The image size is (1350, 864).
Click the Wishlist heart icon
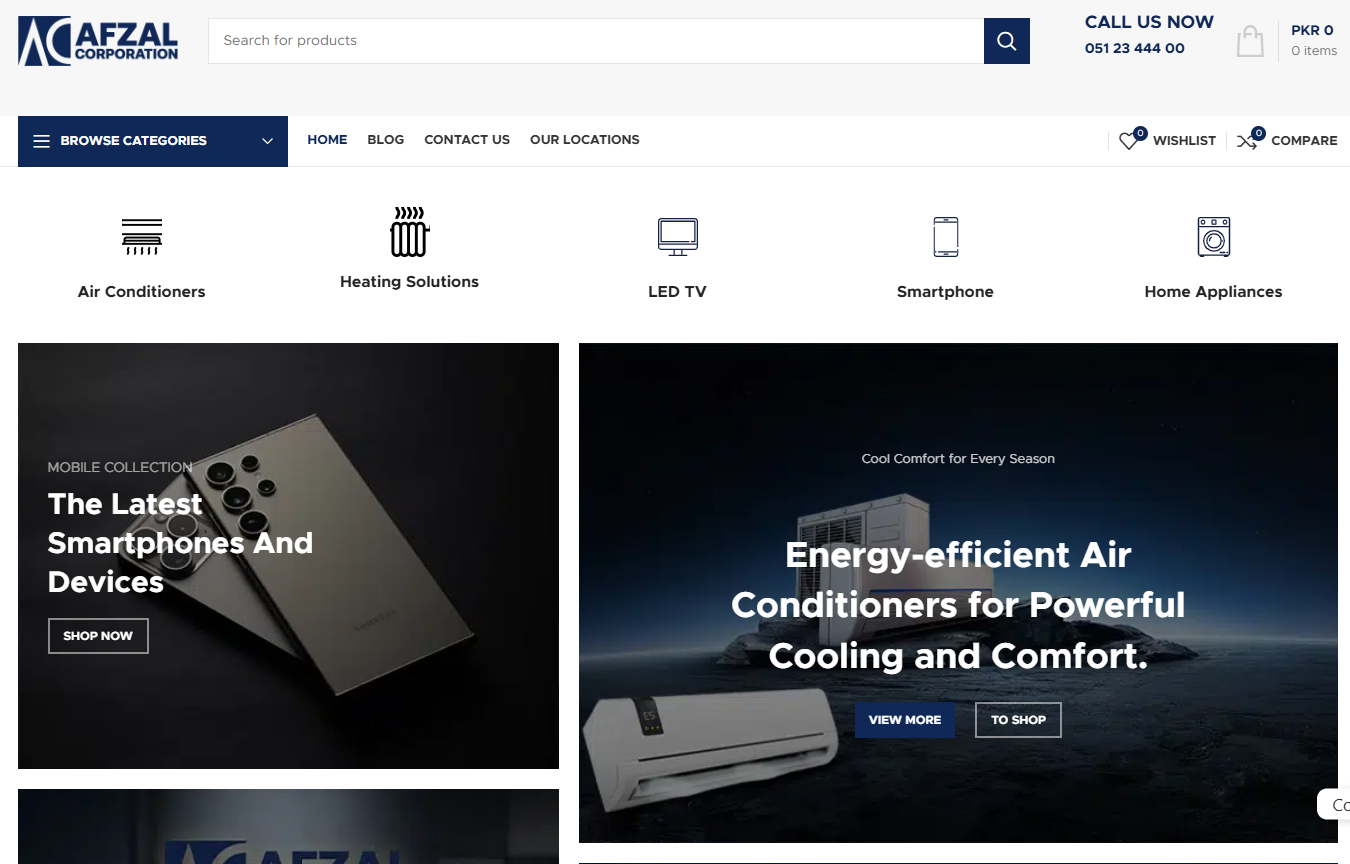[1129, 141]
